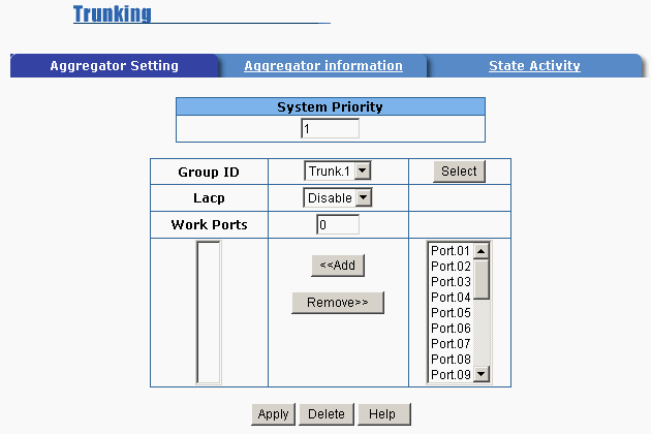Select Port.06 in the port list
Viewport: 651px width, 434px height.
[x=450, y=328]
